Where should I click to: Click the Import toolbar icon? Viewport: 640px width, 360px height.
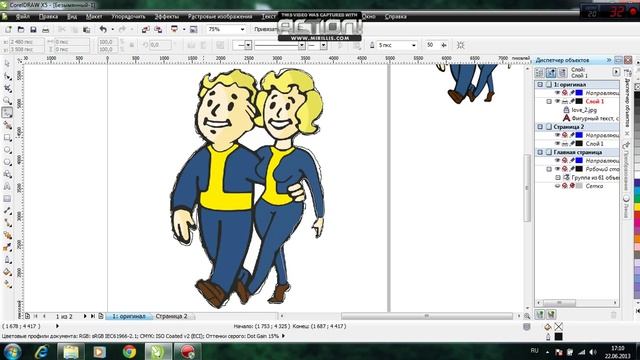pos(145,29)
